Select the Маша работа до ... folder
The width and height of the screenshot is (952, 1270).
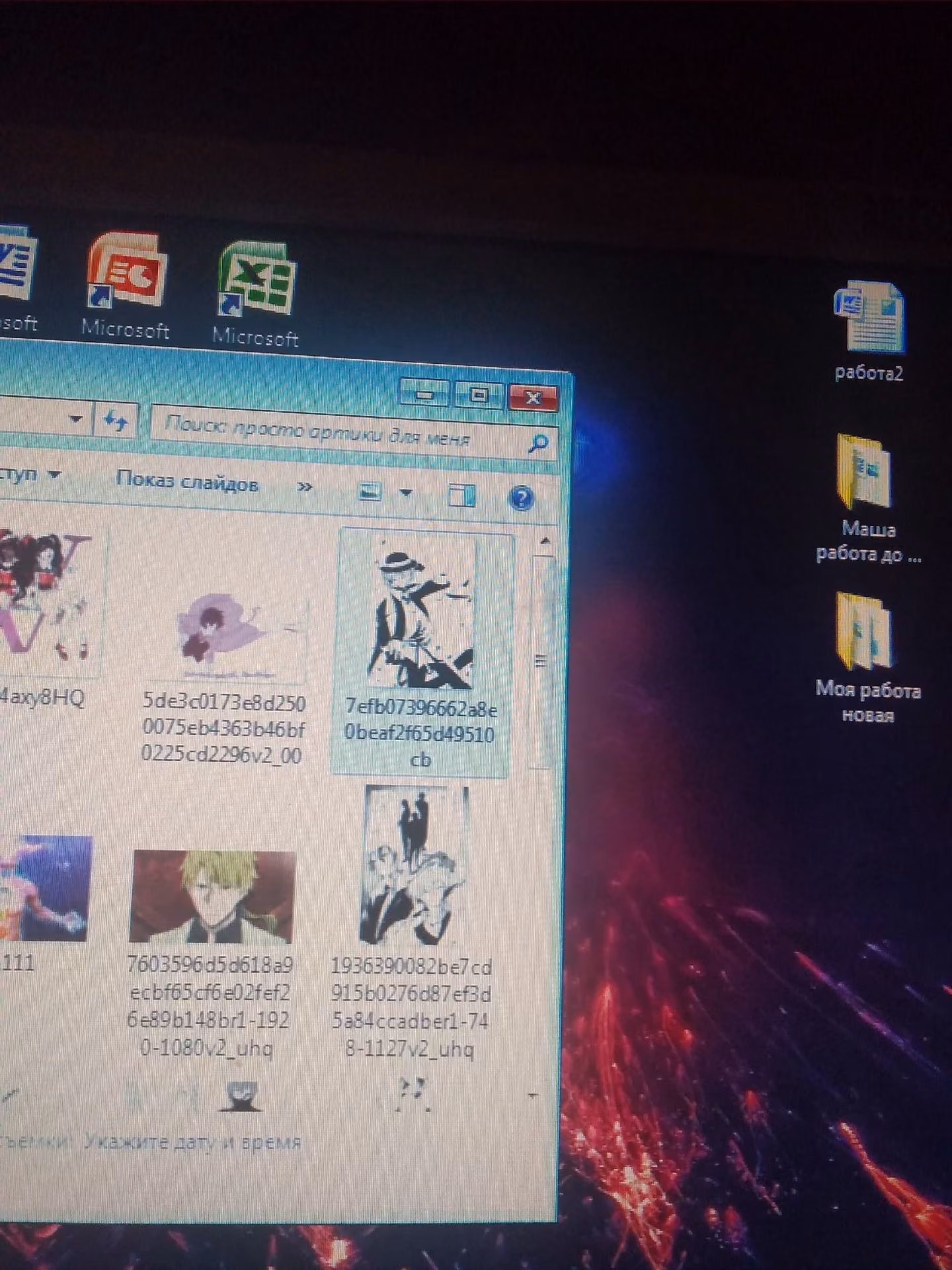(x=868, y=499)
